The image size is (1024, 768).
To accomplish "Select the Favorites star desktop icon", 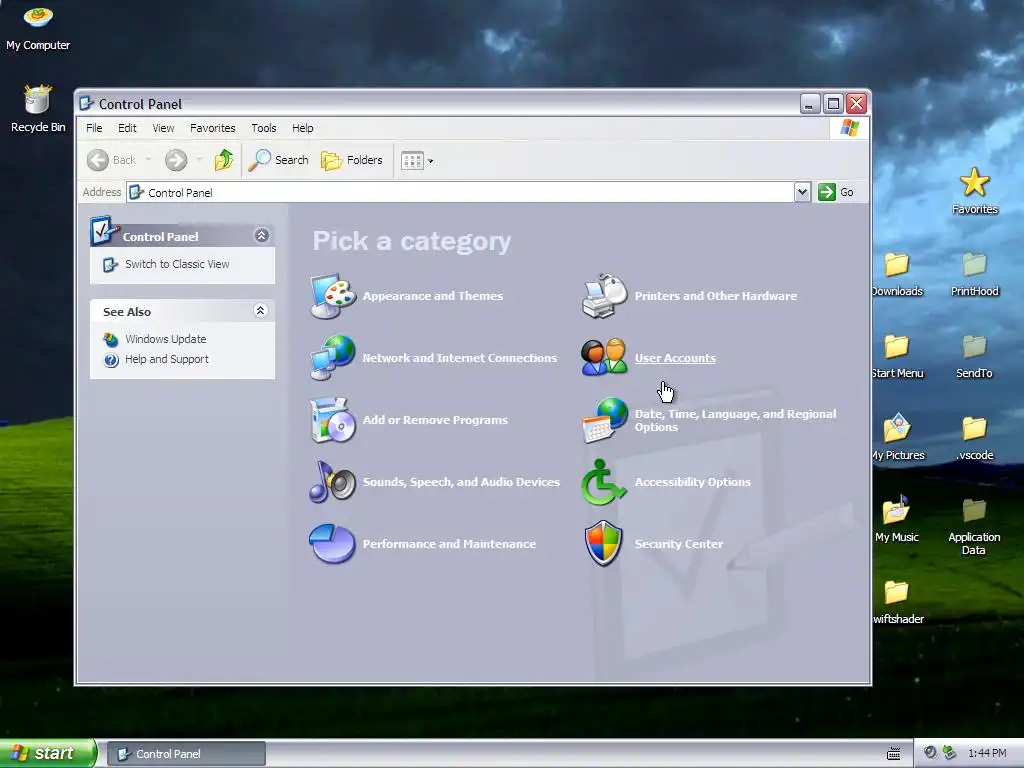I will pos(974,191).
